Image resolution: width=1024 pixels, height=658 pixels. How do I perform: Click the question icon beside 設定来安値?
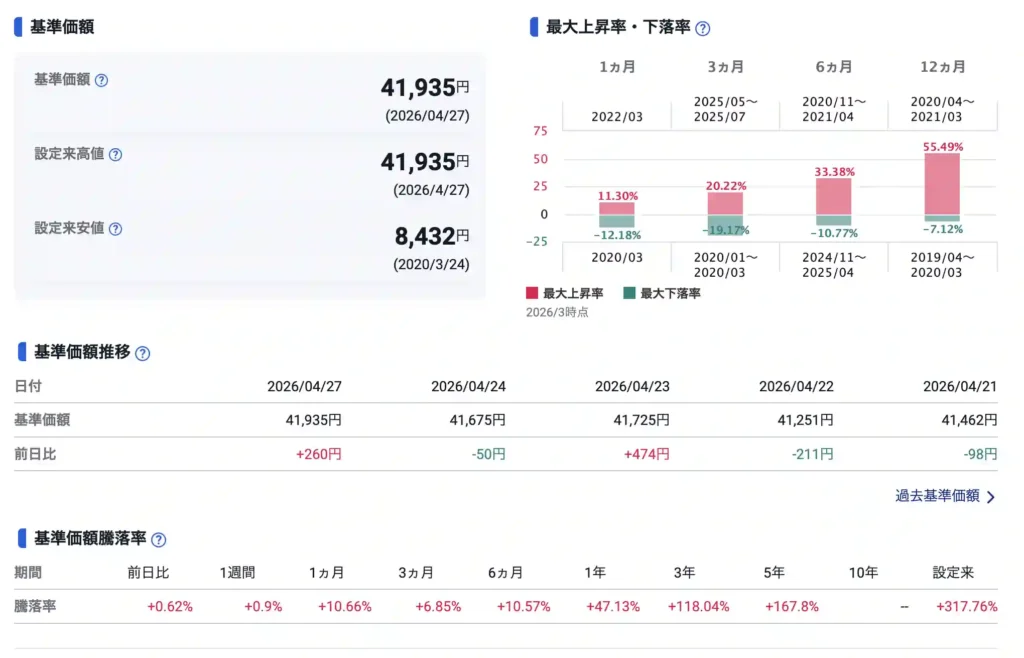(115, 229)
